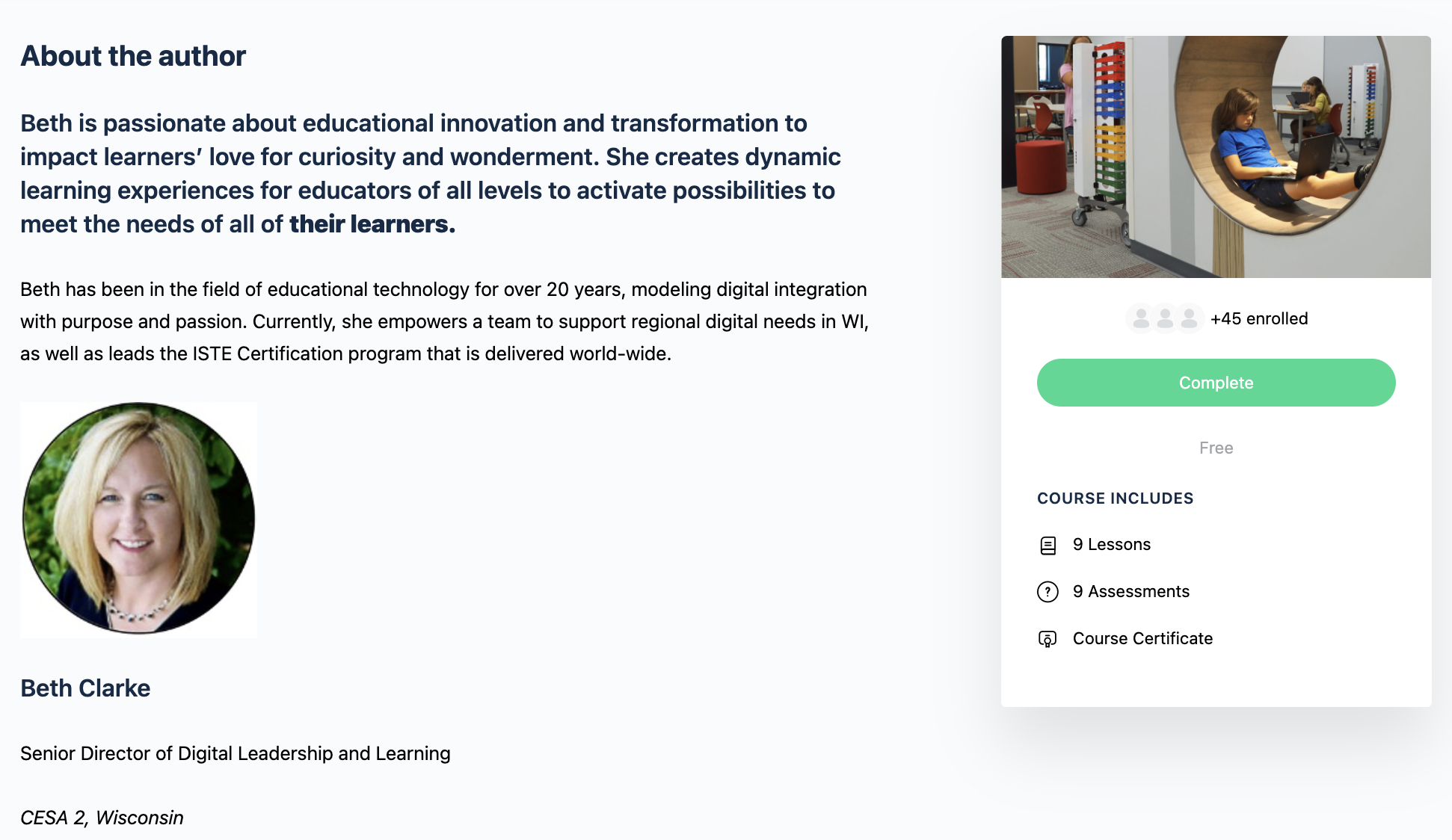Click the +45 enrolled text

1259,319
